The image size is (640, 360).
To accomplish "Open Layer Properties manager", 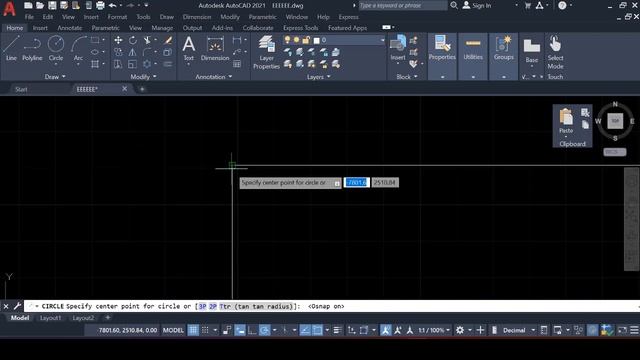I will (267, 52).
